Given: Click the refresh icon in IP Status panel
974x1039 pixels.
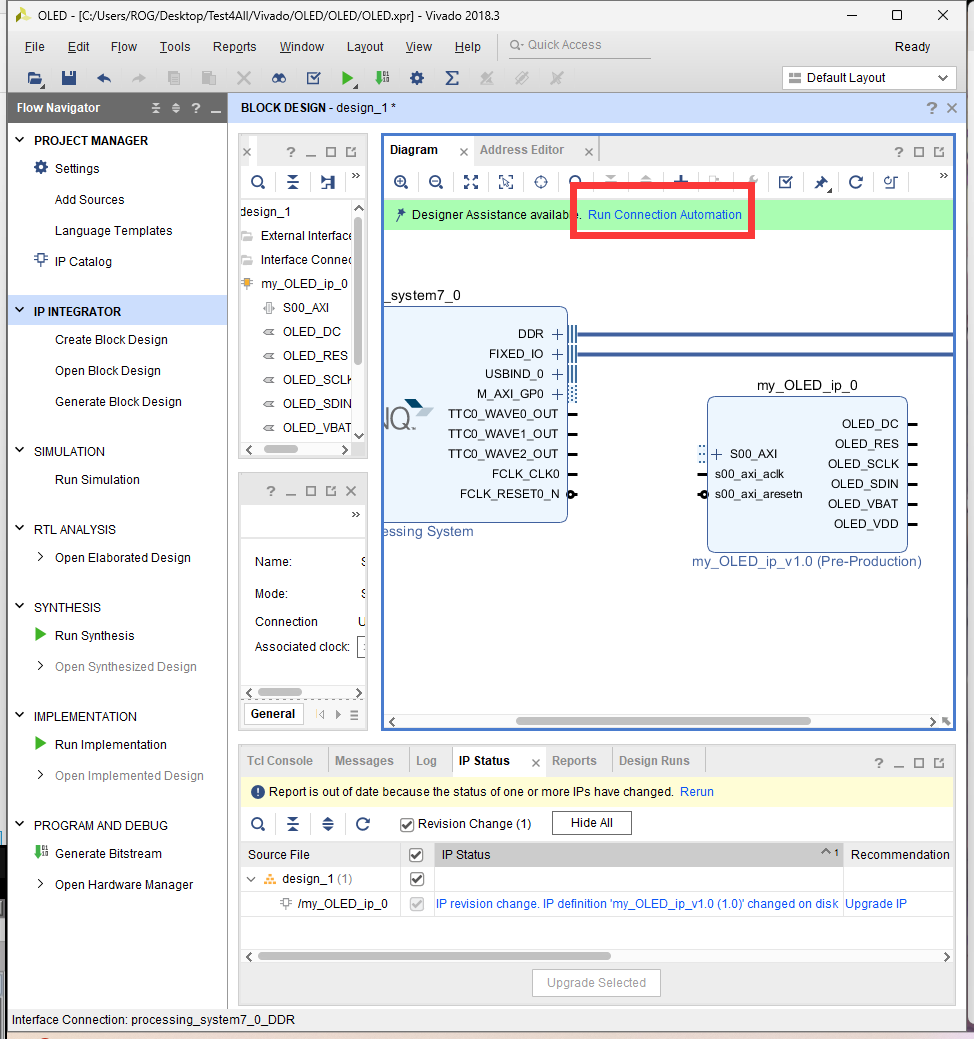Looking at the screenshot, I should (362, 824).
